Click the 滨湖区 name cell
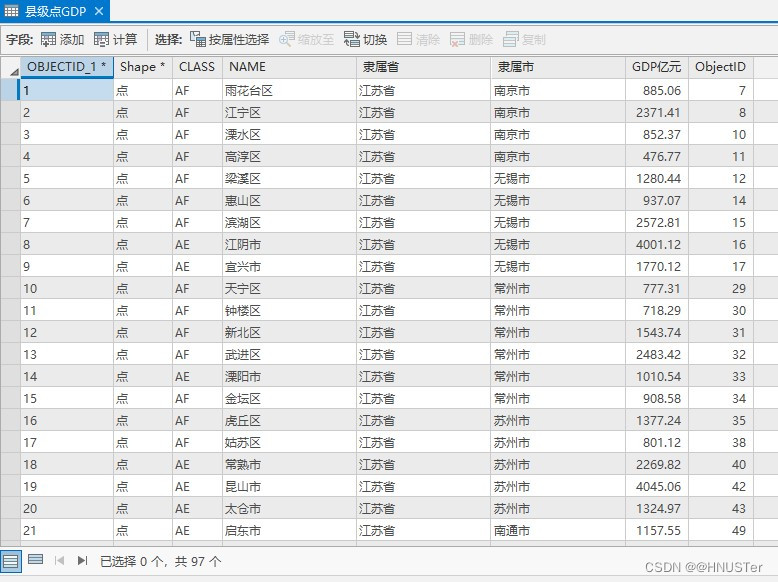The image size is (778, 582). point(289,223)
